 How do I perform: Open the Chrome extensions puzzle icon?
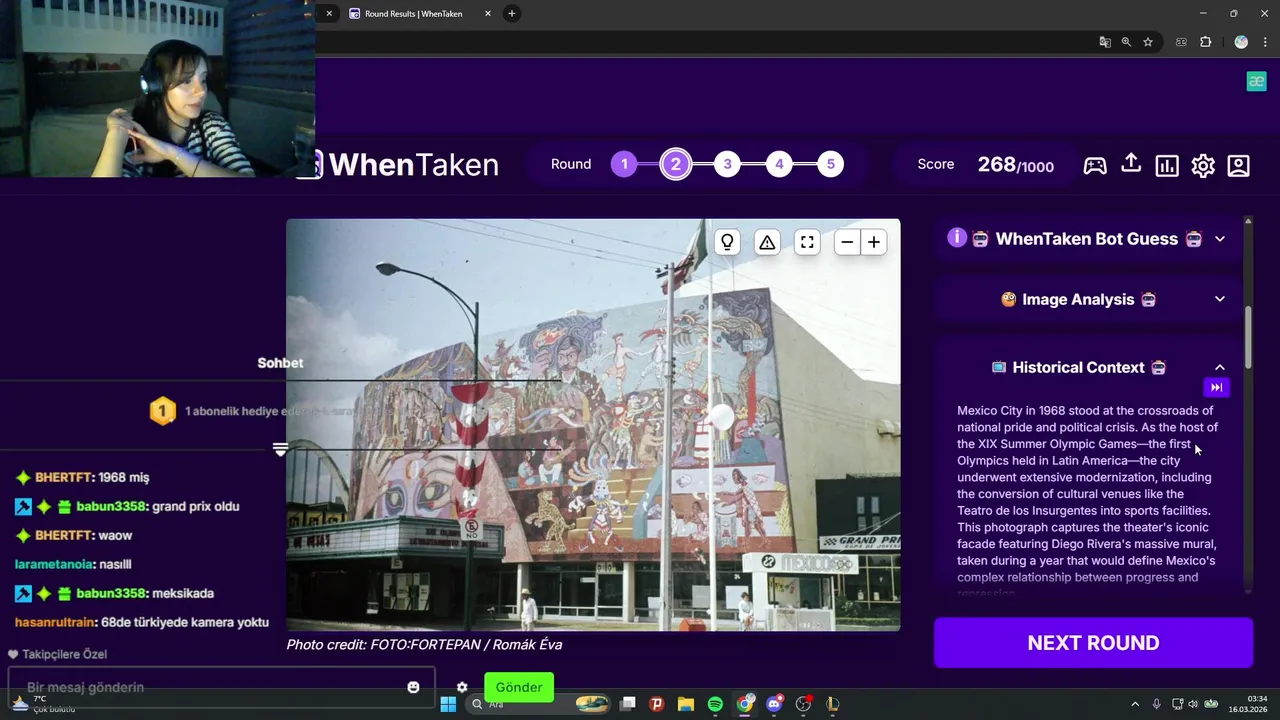coord(1205,42)
